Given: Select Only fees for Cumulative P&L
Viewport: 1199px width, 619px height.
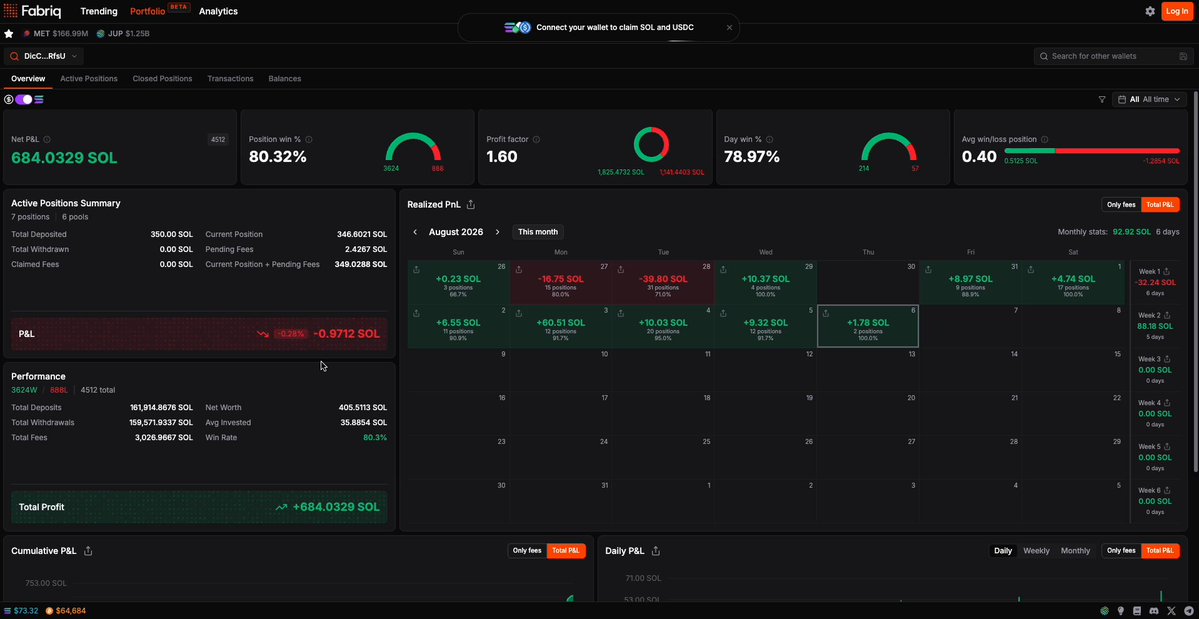Looking at the screenshot, I should 527,551.
